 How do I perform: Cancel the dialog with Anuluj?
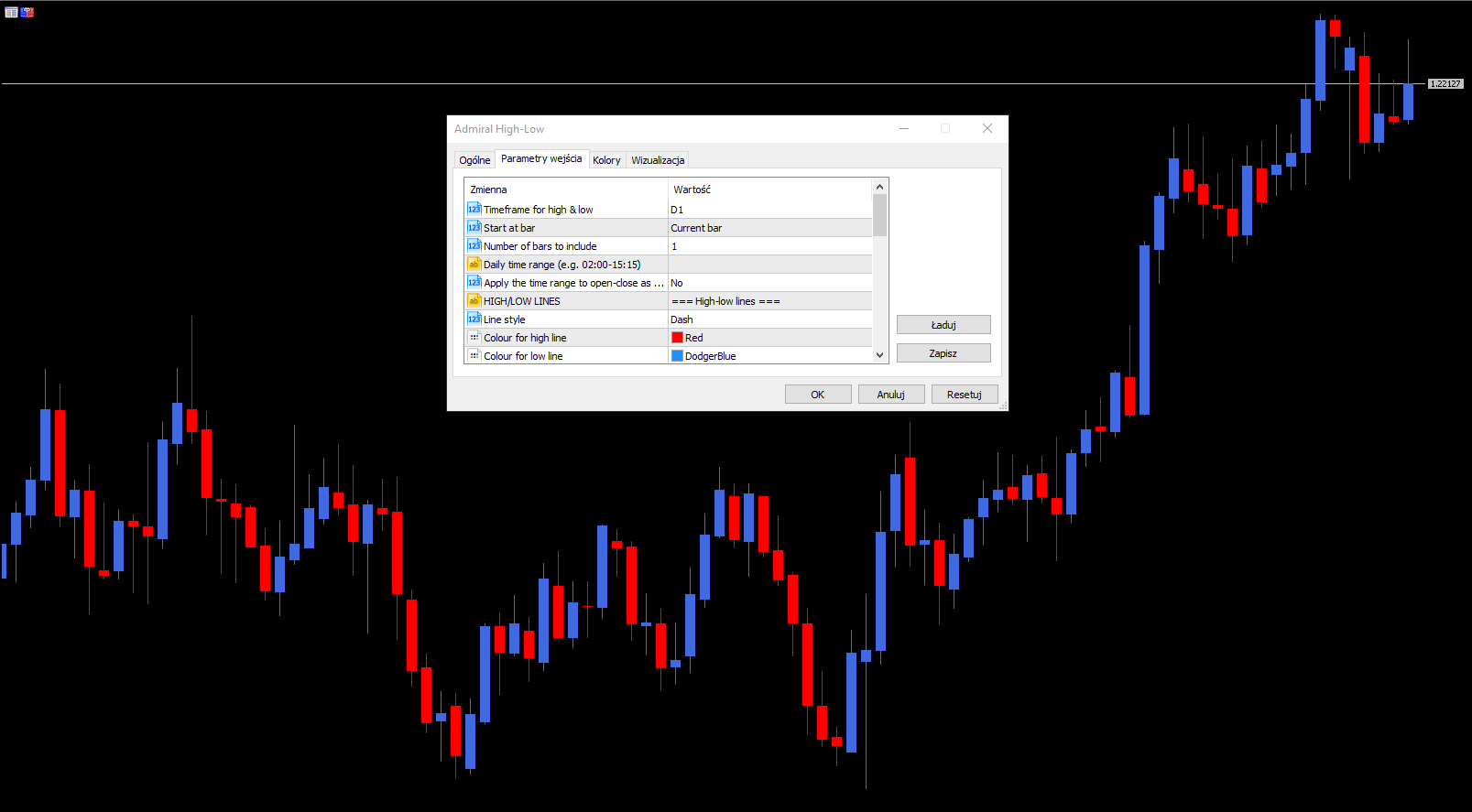[x=891, y=395]
